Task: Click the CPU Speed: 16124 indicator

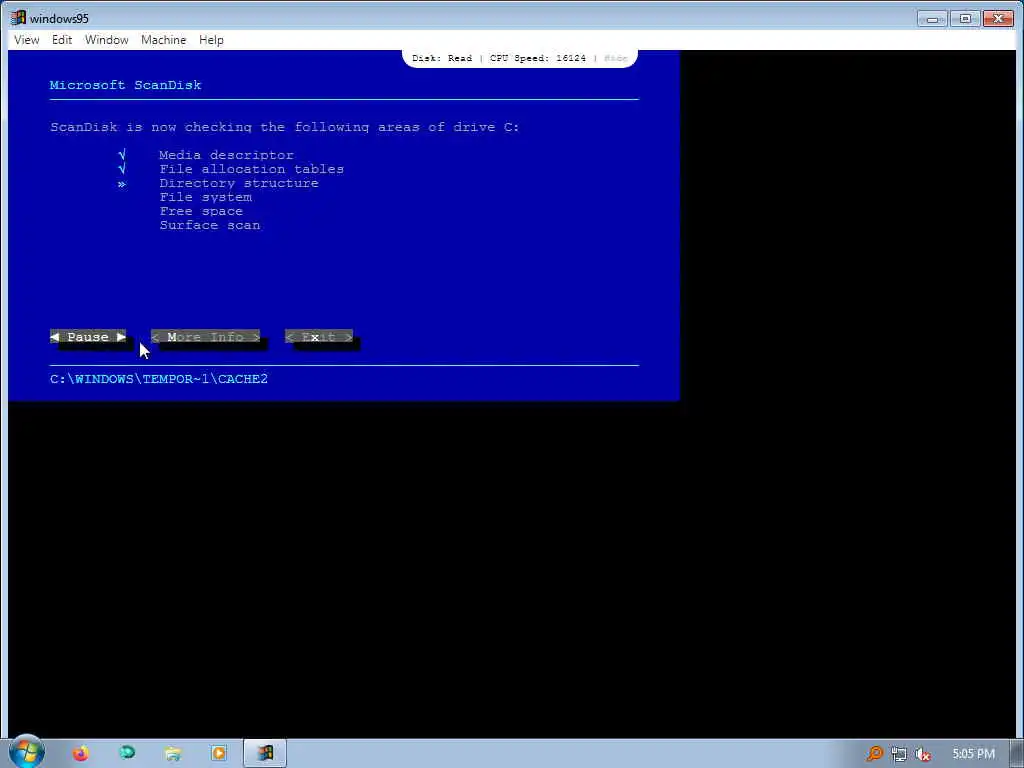Action: click(x=537, y=58)
